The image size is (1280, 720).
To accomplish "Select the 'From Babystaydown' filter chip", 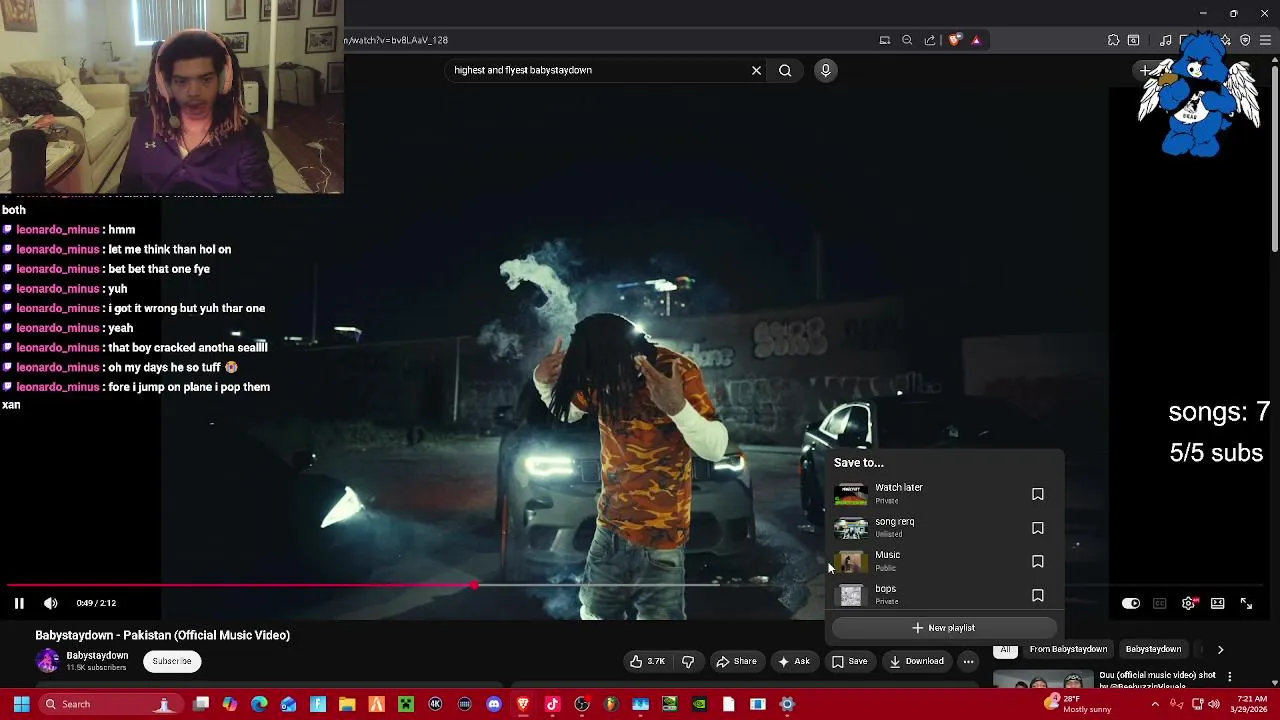I will click(1068, 649).
